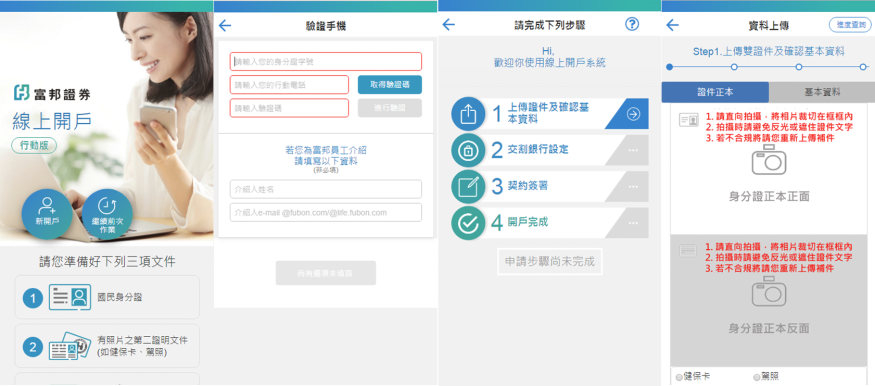Click the card icon beside back-side instructions
Viewport: 875px width, 386px height.
[x=688, y=250]
